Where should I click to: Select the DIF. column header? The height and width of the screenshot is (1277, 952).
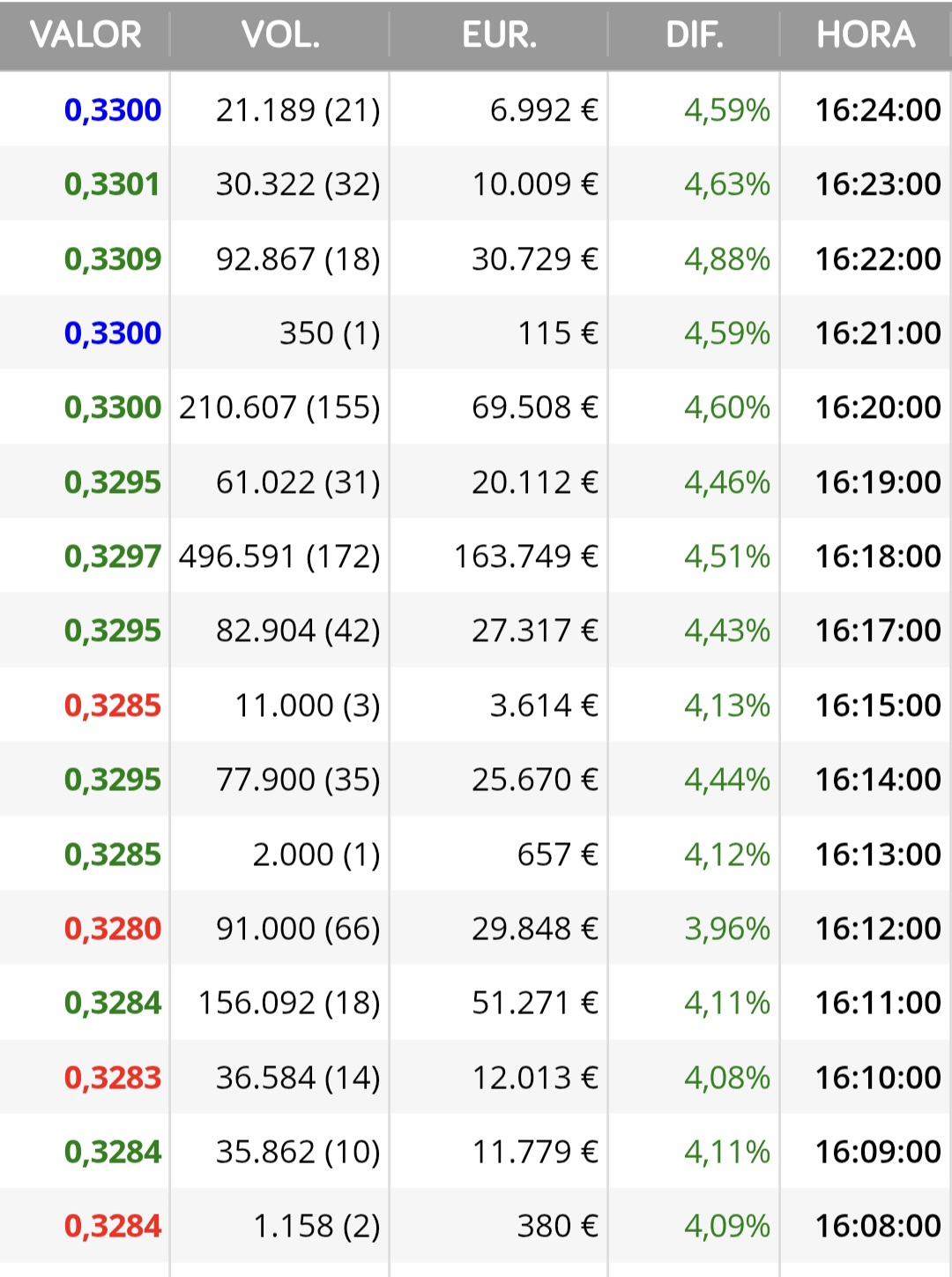coord(695,35)
